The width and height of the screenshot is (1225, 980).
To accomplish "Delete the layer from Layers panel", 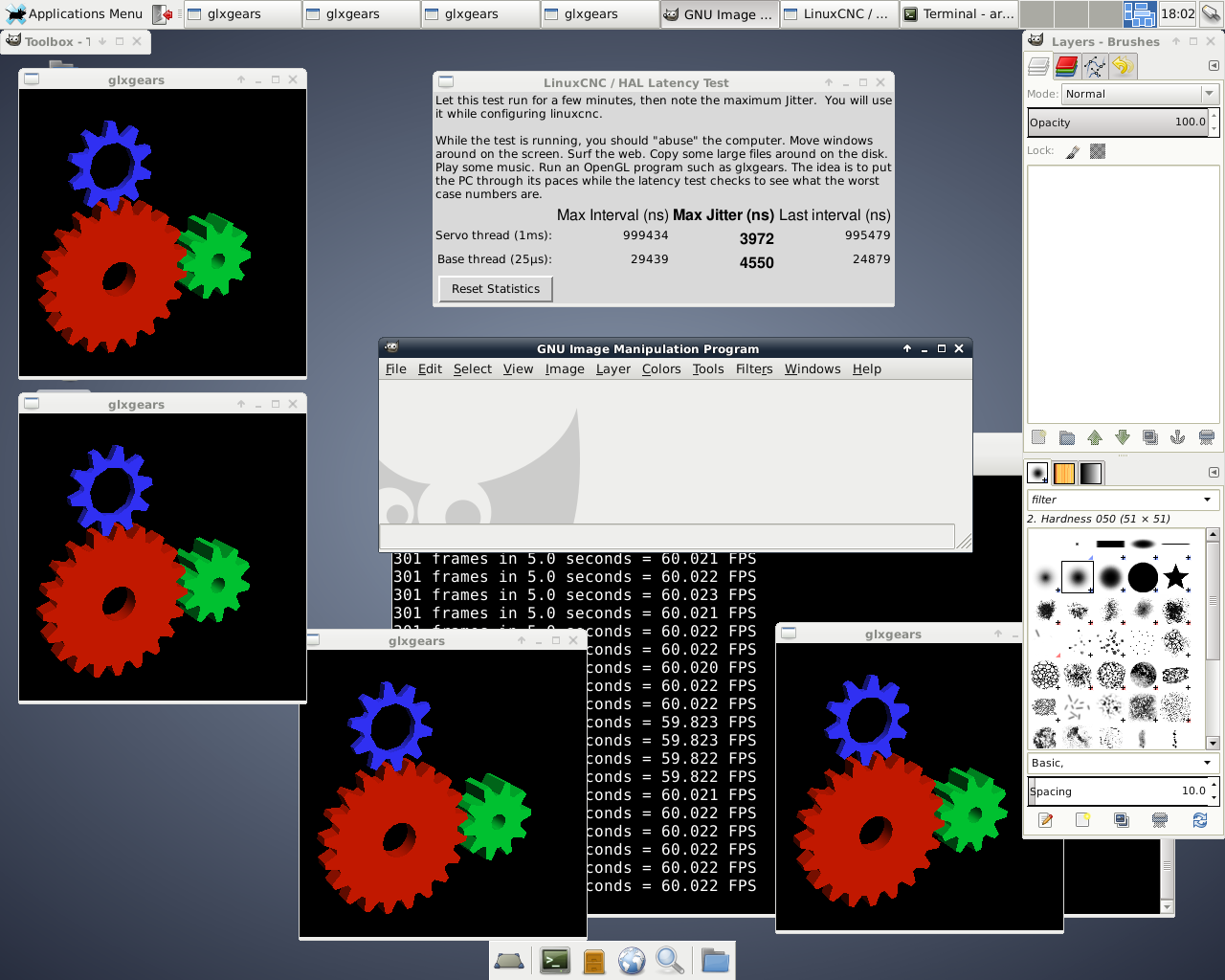I will tap(1207, 437).
